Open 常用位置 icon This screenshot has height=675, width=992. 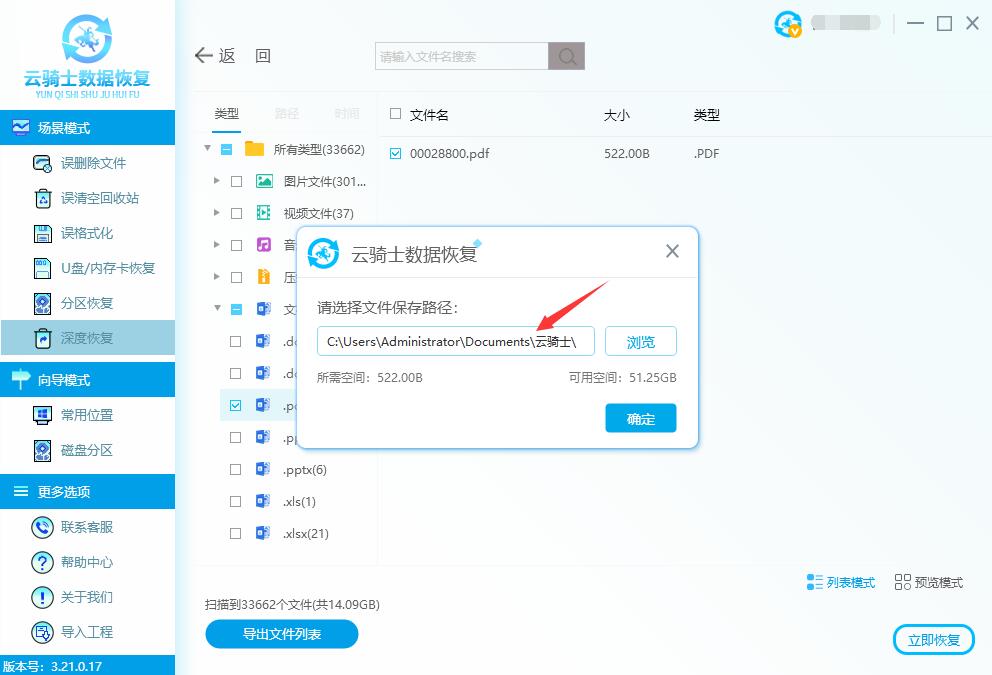(x=42, y=415)
